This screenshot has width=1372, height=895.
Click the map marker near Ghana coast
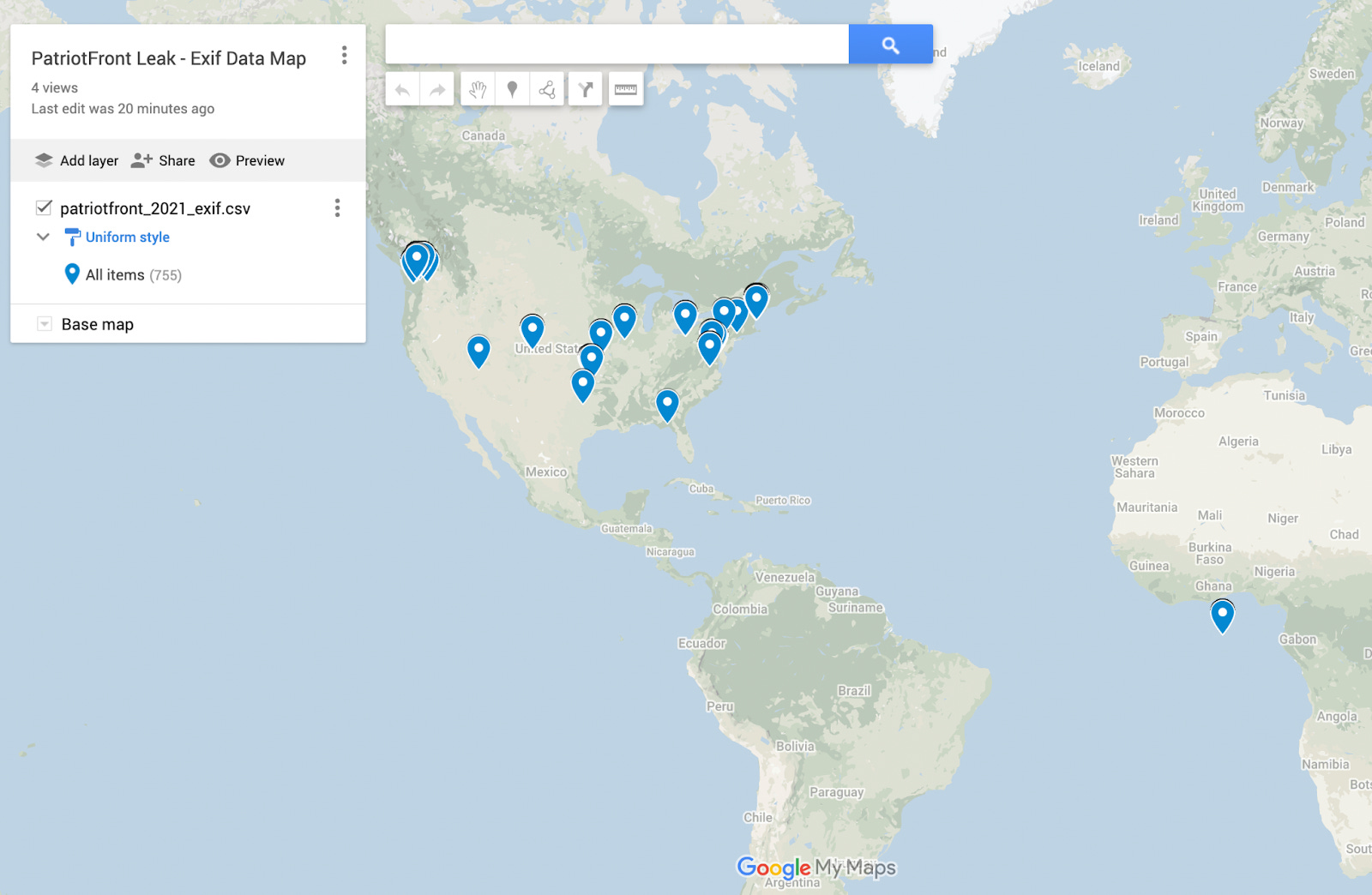coord(1222,616)
